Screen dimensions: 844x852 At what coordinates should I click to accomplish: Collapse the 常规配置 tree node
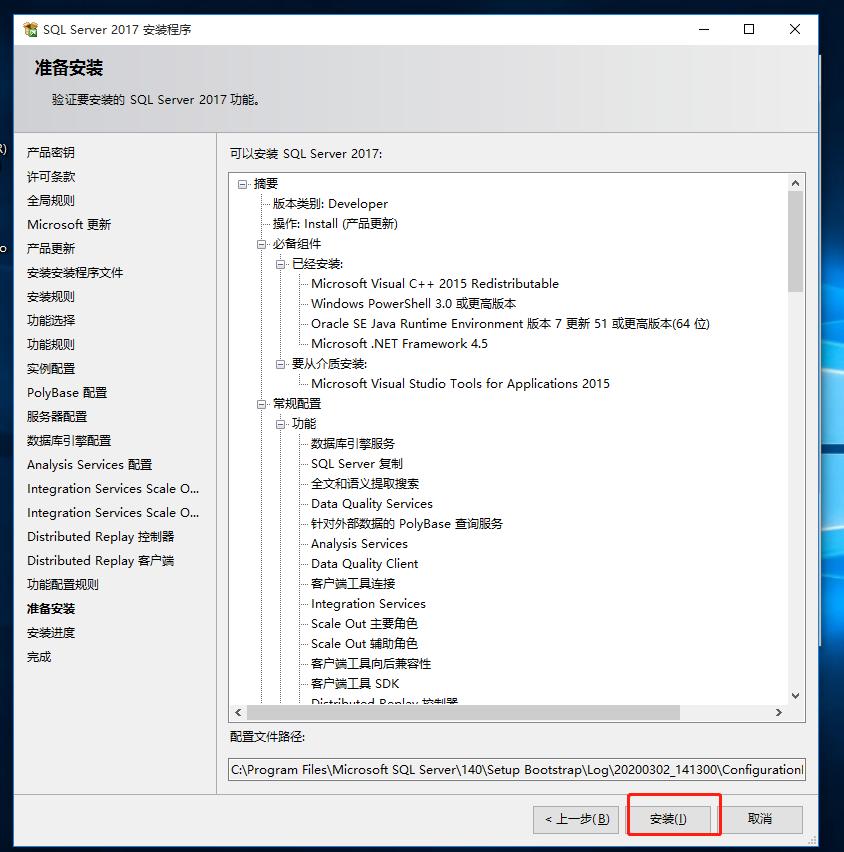261,404
